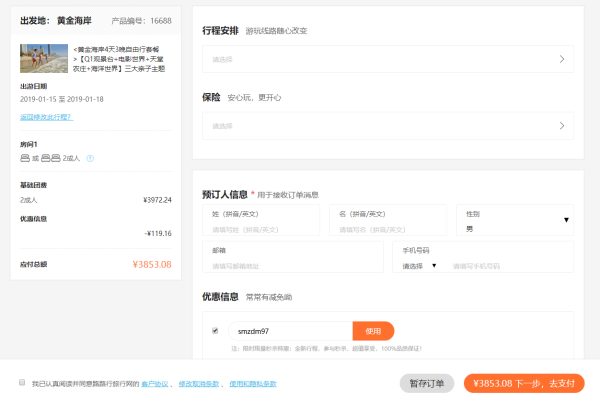The height and width of the screenshot is (402, 600).
Task: Open the 保险 selection chevron
Action: [x=562, y=126]
